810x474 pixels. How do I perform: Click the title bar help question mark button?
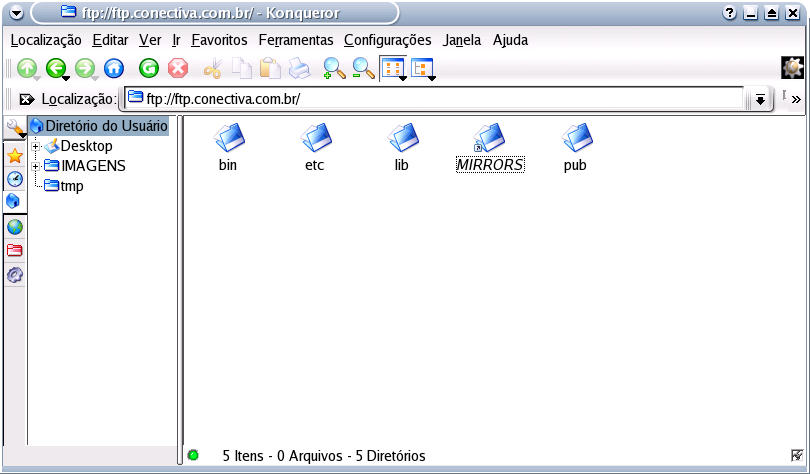729,13
